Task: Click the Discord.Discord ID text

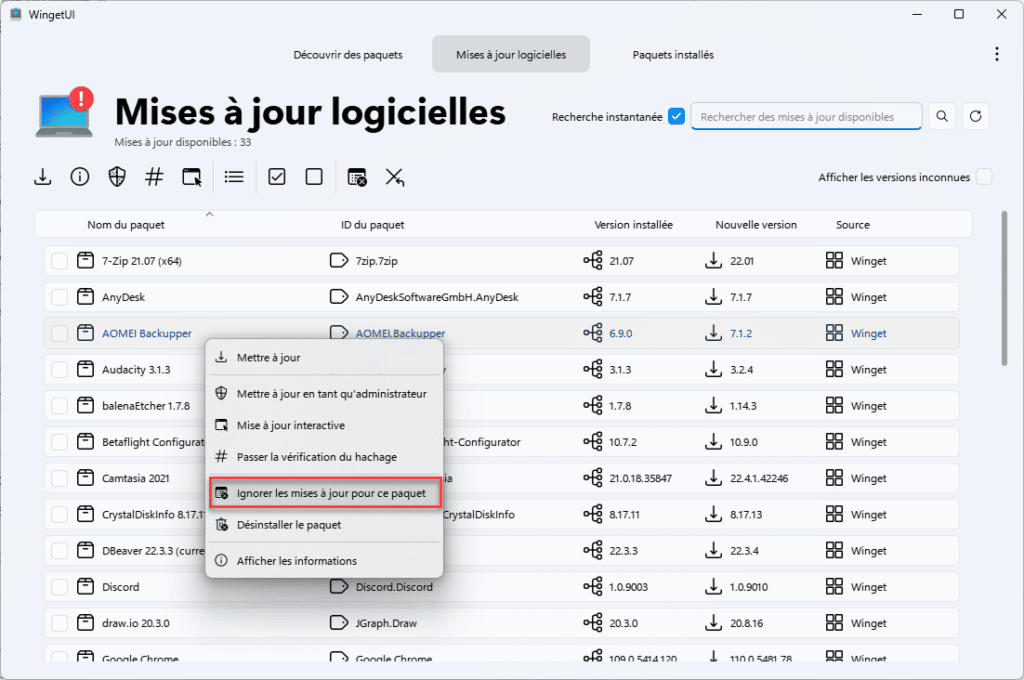Action: point(394,587)
